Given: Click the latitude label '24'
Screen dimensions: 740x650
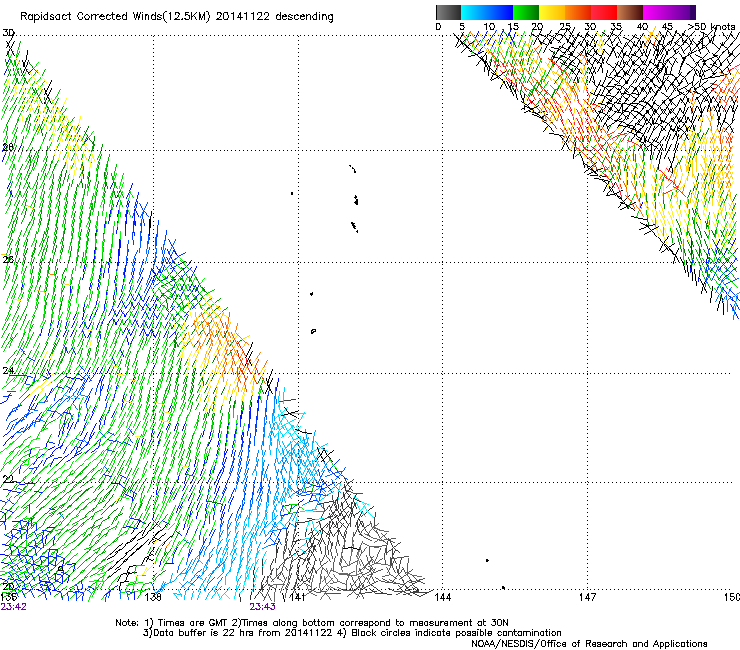Looking at the screenshot, I should (x=8, y=371).
